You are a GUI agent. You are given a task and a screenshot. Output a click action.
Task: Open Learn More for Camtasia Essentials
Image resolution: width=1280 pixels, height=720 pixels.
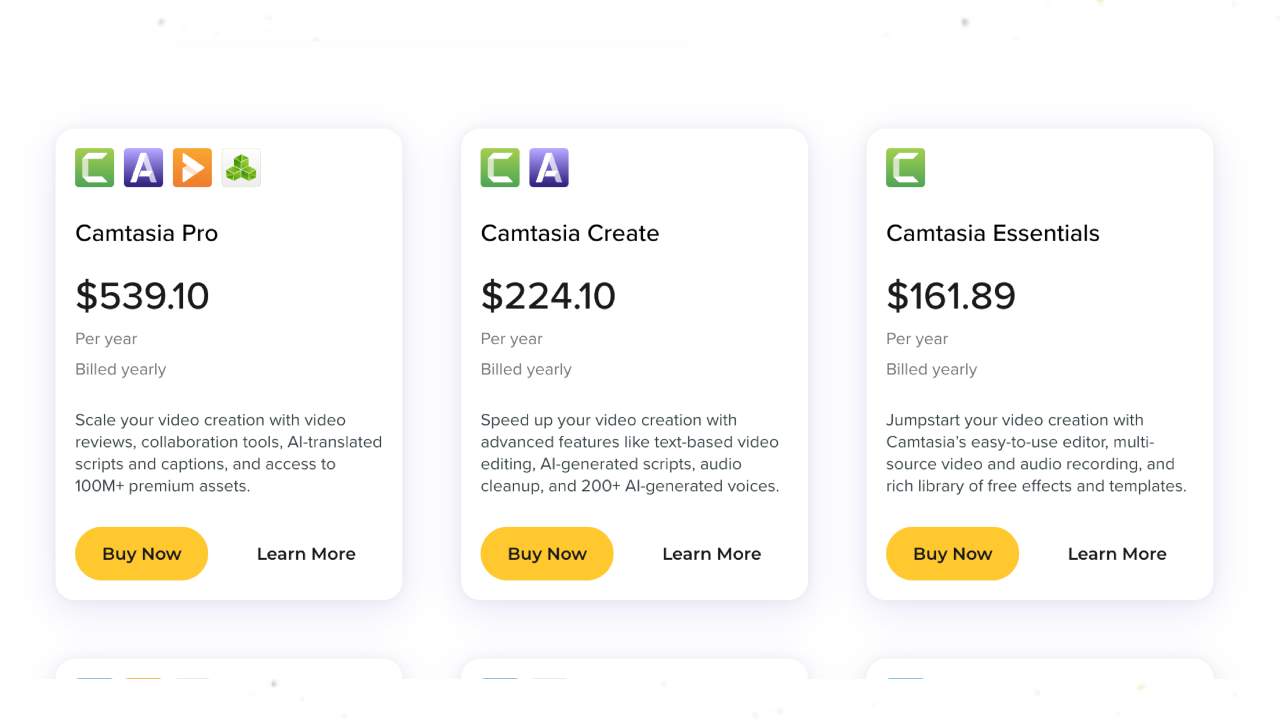pos(1117,554)
